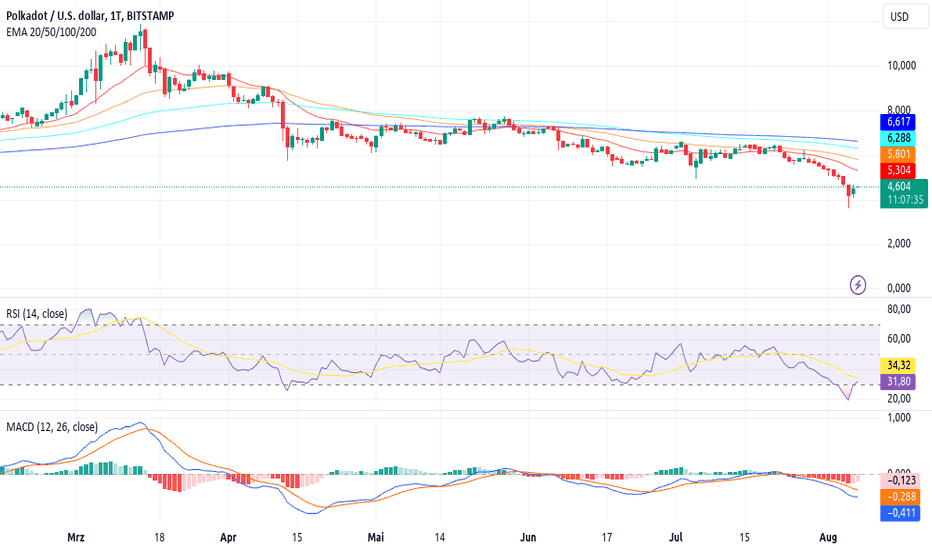Image resolution: width=932 pixels, height=550 pixels.
Task: Click the 34,32 RSI average value label
Action: [x=898, y=365]
